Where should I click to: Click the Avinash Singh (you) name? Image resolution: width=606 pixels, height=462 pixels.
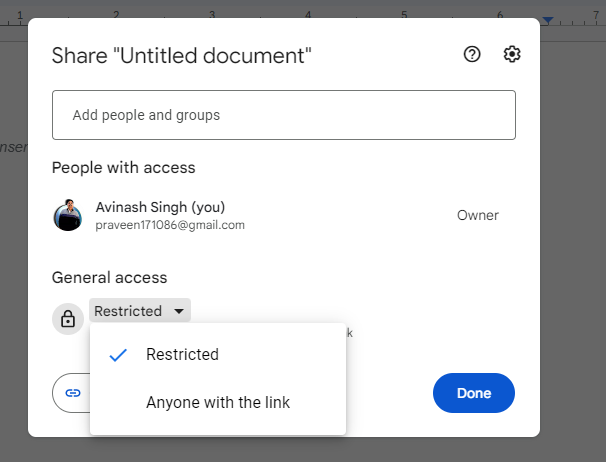(160, 207)
